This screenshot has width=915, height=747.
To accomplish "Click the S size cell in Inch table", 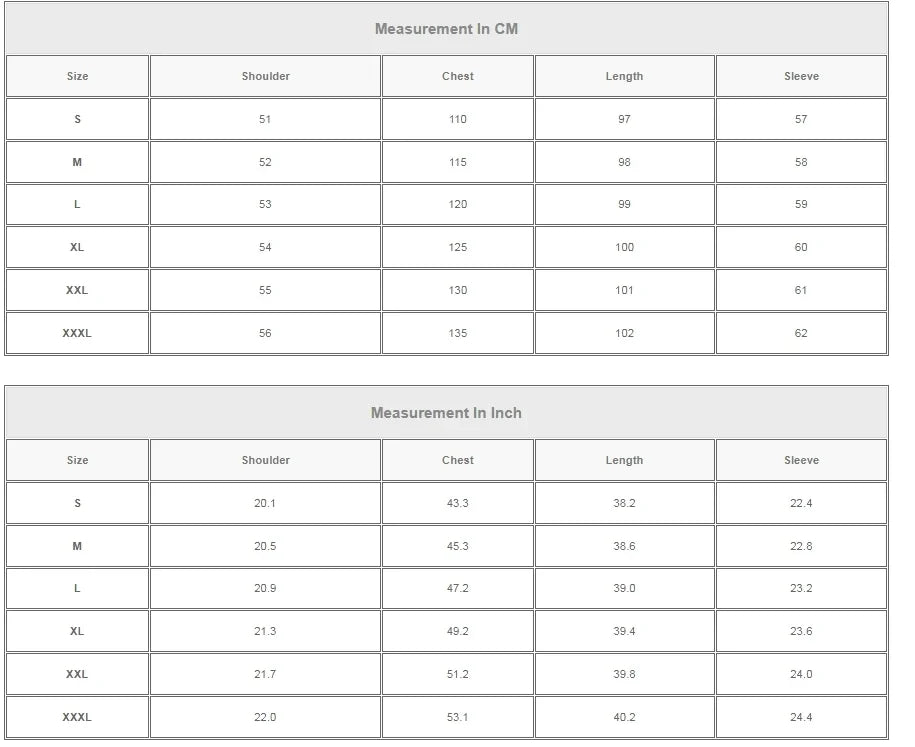I will [x=77, y=503].
